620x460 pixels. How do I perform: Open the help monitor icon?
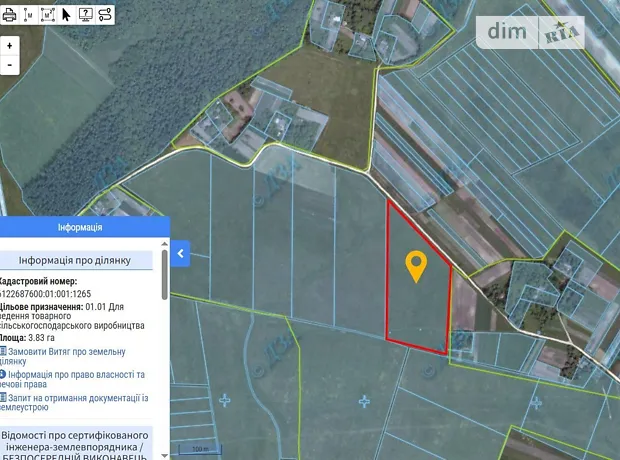pyautogui.click(x=85, y=14)
